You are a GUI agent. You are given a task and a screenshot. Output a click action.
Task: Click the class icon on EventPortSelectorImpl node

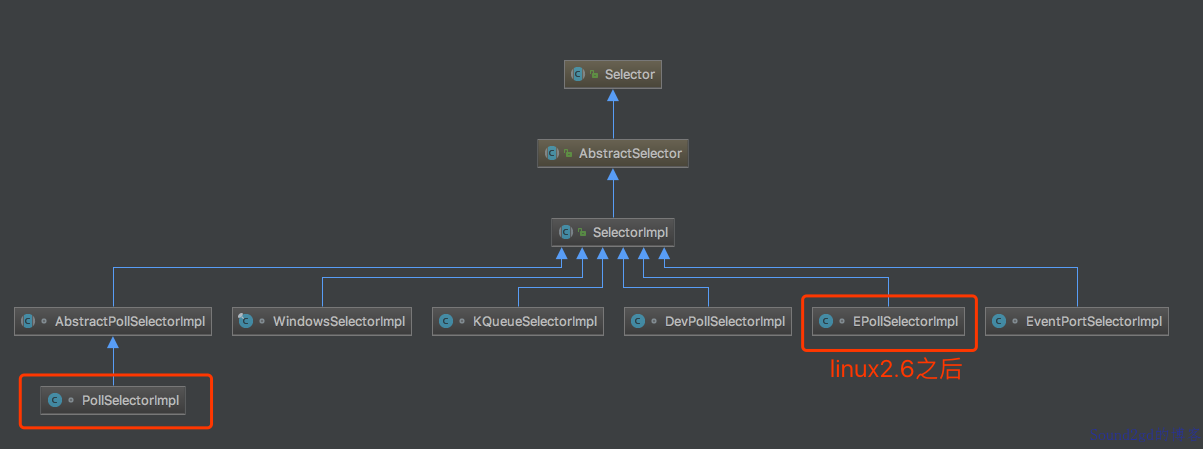pyautogui.click(x=998, y=322)
